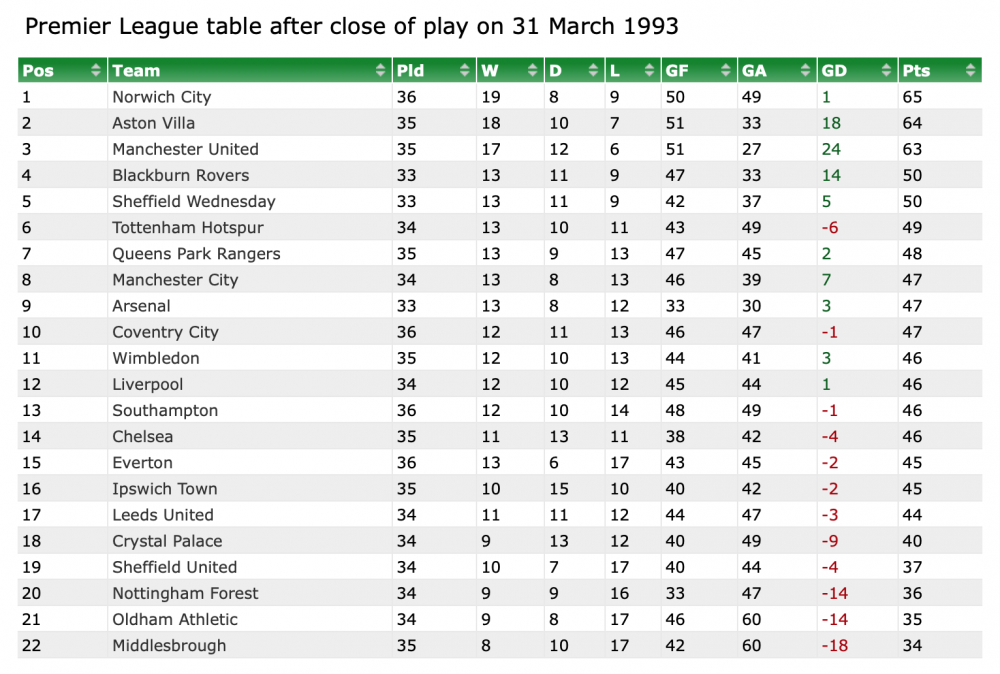1000x674 pixels.
Task: Sort by Pld using its arrow icon
Action: (x=465, y=70)
